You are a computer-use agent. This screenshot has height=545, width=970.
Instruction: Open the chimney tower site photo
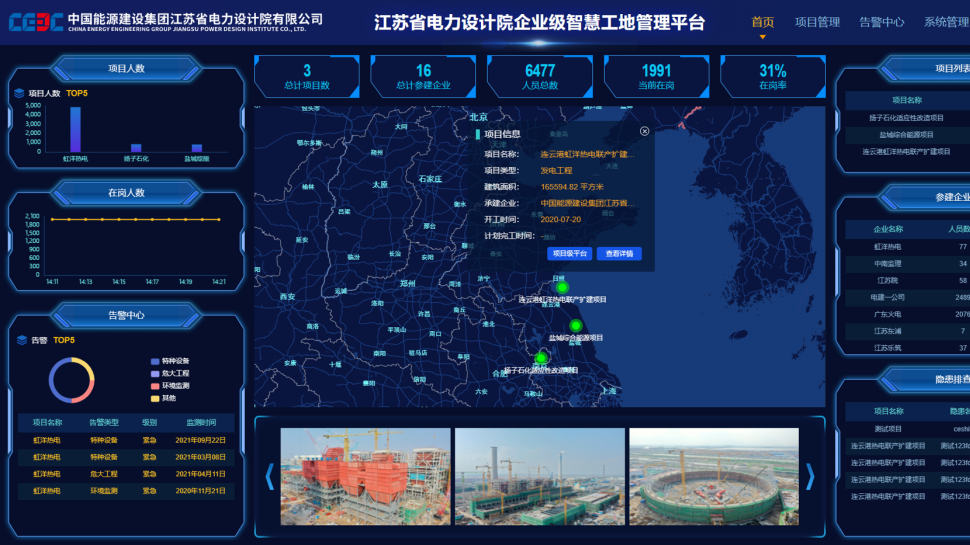[x=539, y=476]
